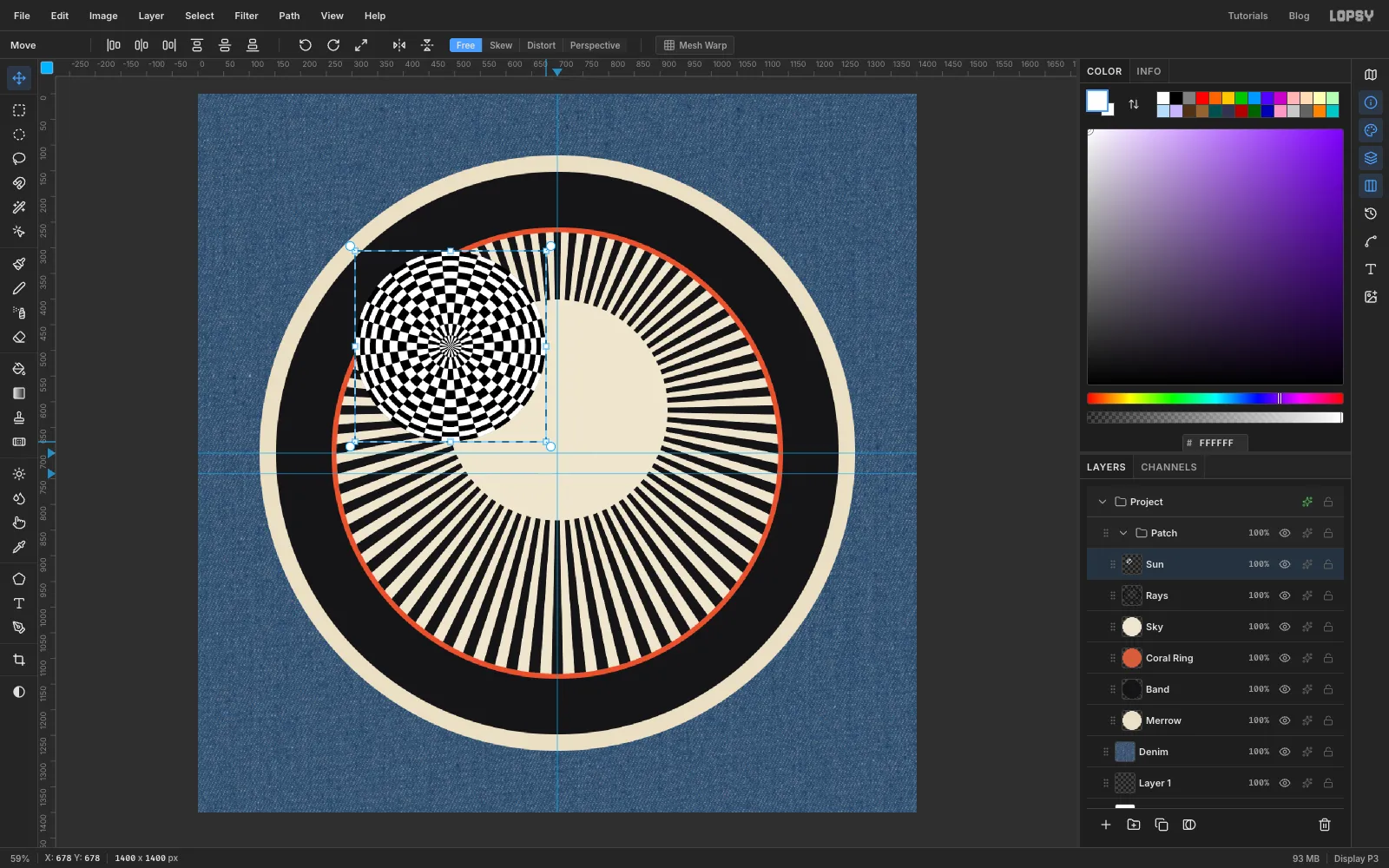Create a new layer group
The height and width of the screenshot is (868, 1389).
(1134, 825)
